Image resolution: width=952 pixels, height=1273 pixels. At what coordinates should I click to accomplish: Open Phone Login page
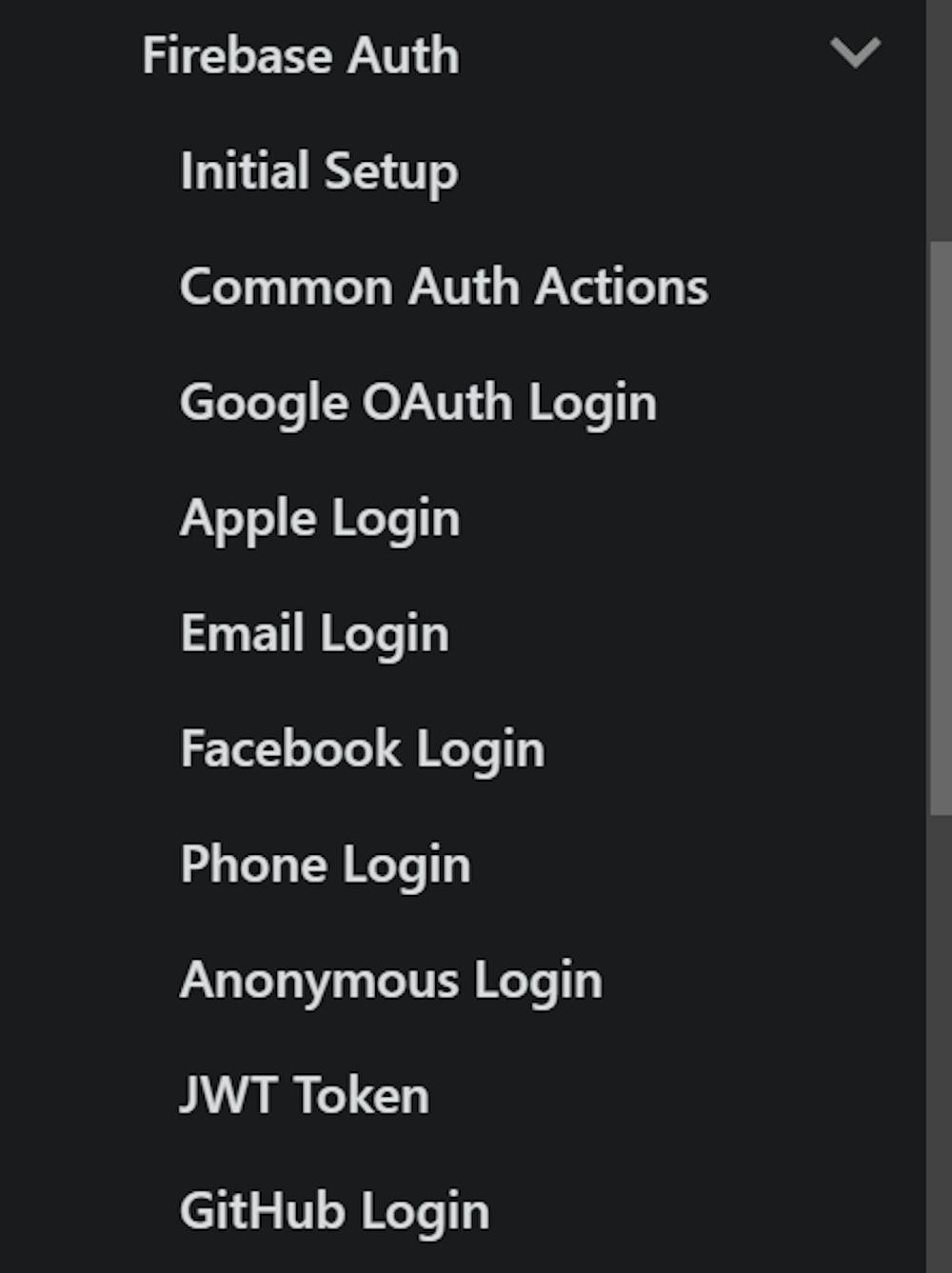click(x=326, y=865)
